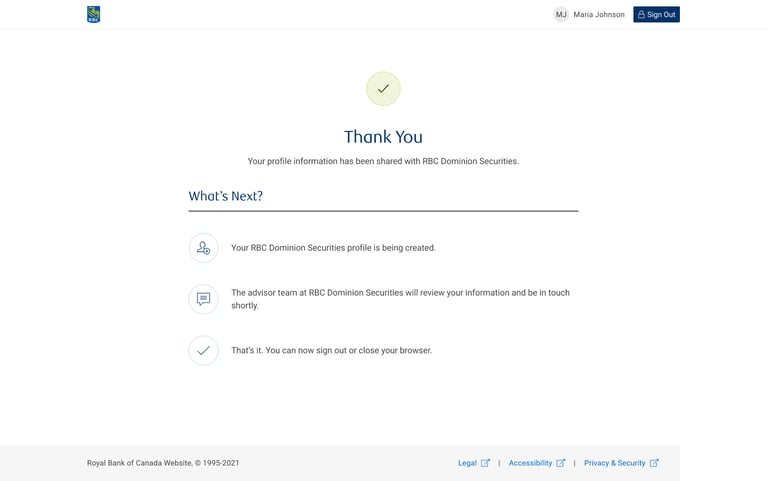768x481 pixels.
Task: Click the What's Next? section heading
Action: 226,196
